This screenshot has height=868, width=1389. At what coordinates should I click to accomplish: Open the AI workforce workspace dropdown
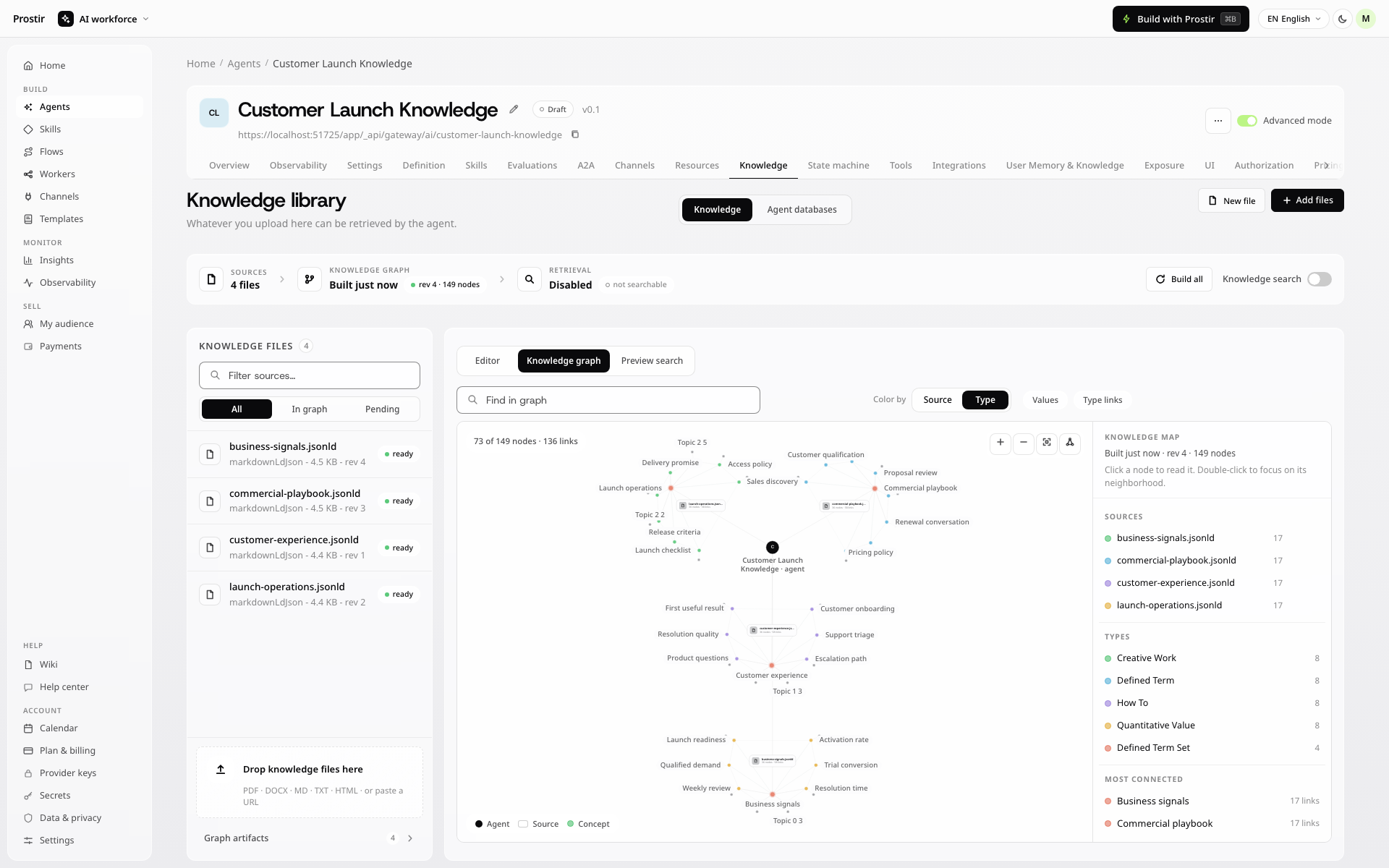[104, 19]
